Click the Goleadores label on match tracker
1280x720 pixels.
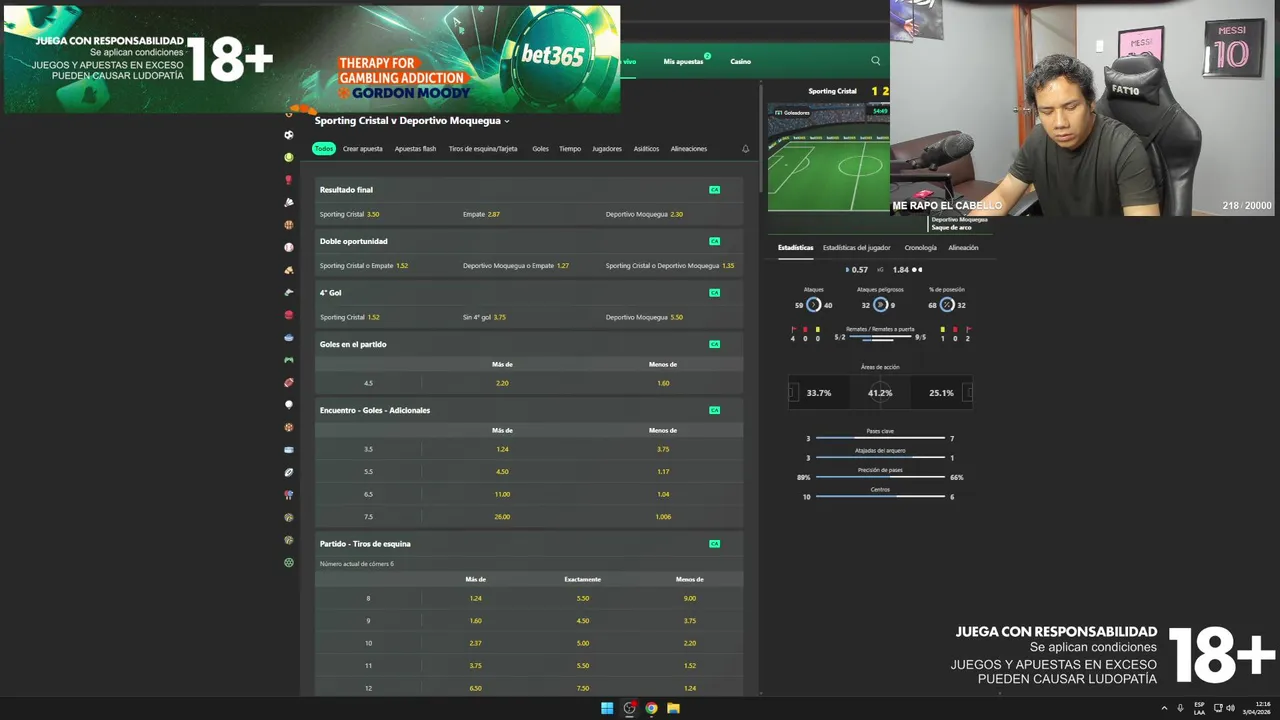tap(797, 113)
